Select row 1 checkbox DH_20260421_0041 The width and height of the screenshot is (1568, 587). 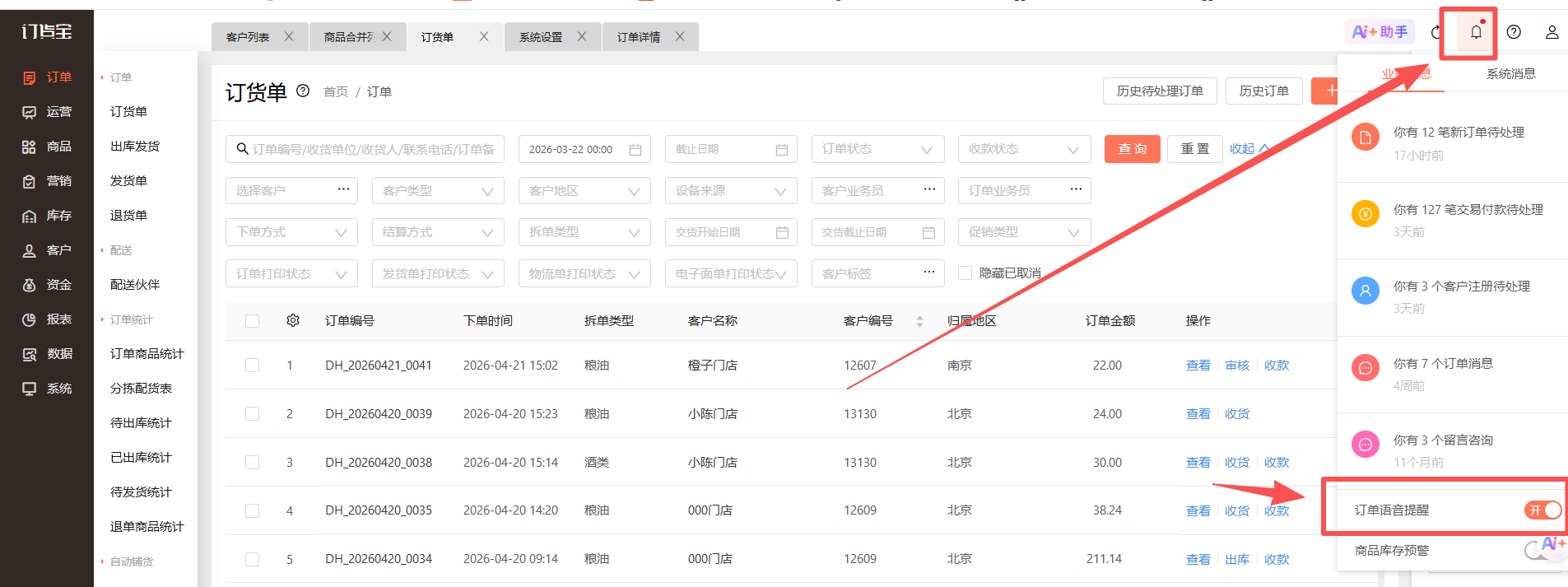252,365
